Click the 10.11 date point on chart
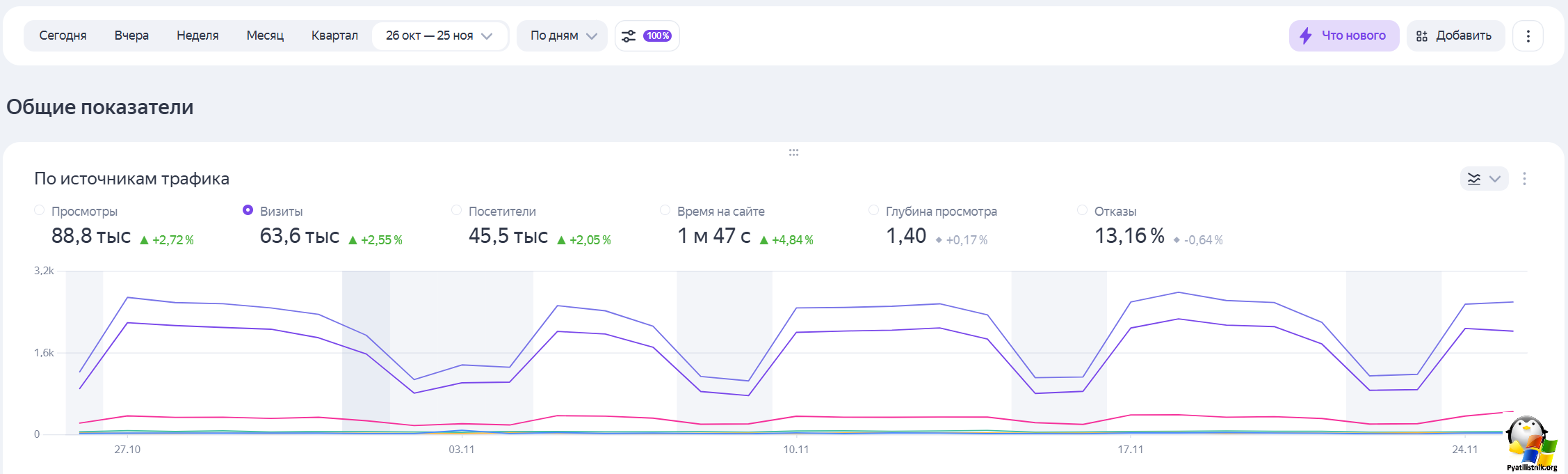The height and width of the screenshot is (474, 1568). click(x=796, y=450)
